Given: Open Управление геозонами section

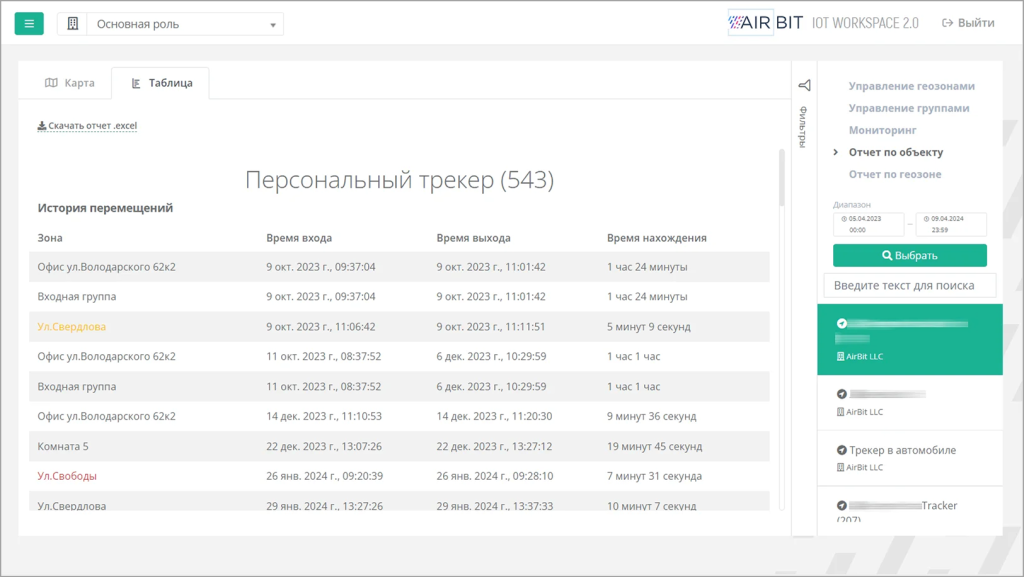Looking at the screenshot, I should 911,86.
